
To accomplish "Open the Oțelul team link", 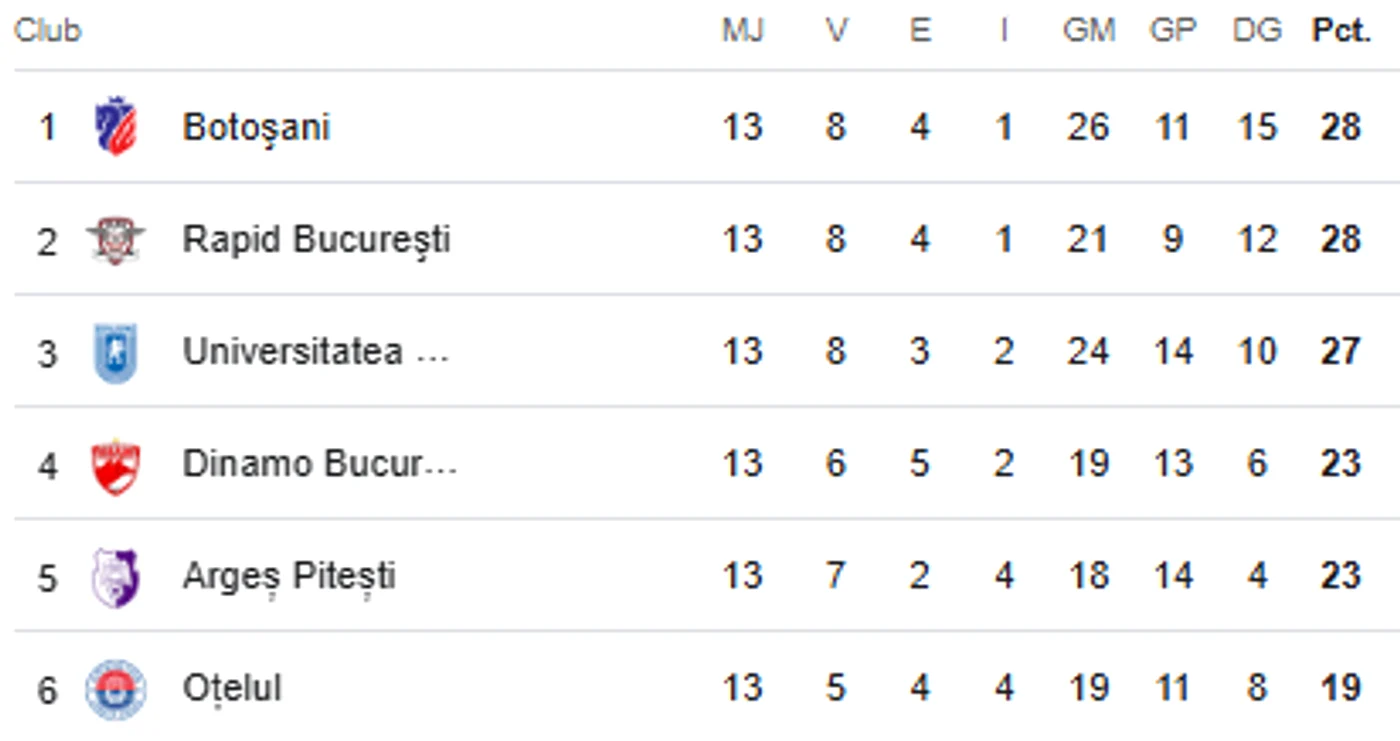I will point(232,689).
